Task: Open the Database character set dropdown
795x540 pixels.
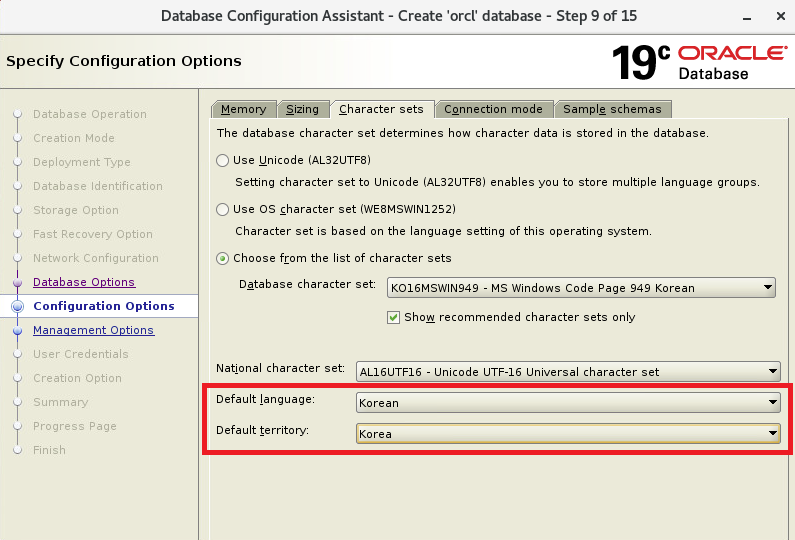Action: tap(581, 287)
